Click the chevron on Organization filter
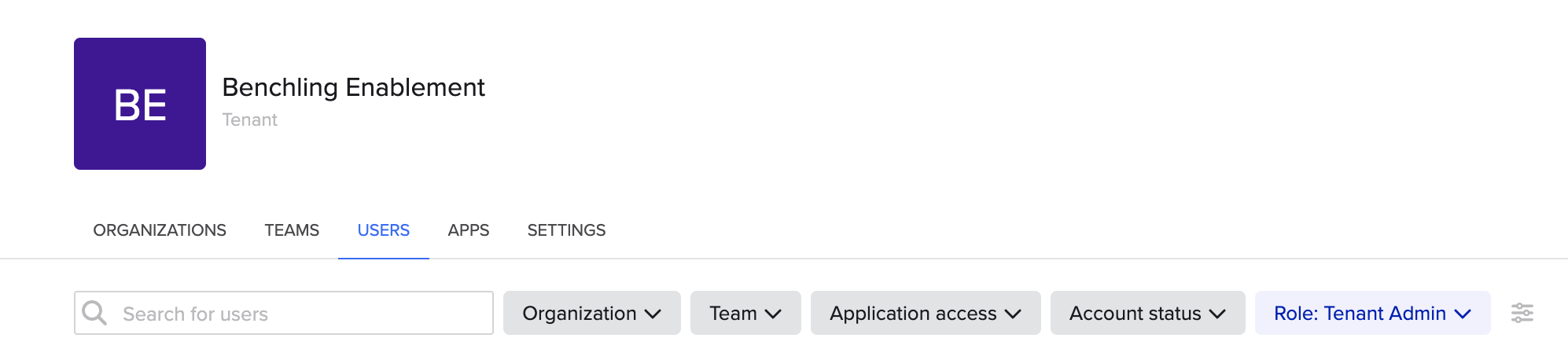Screen dimensions: 1568x360 coord(653,314)
